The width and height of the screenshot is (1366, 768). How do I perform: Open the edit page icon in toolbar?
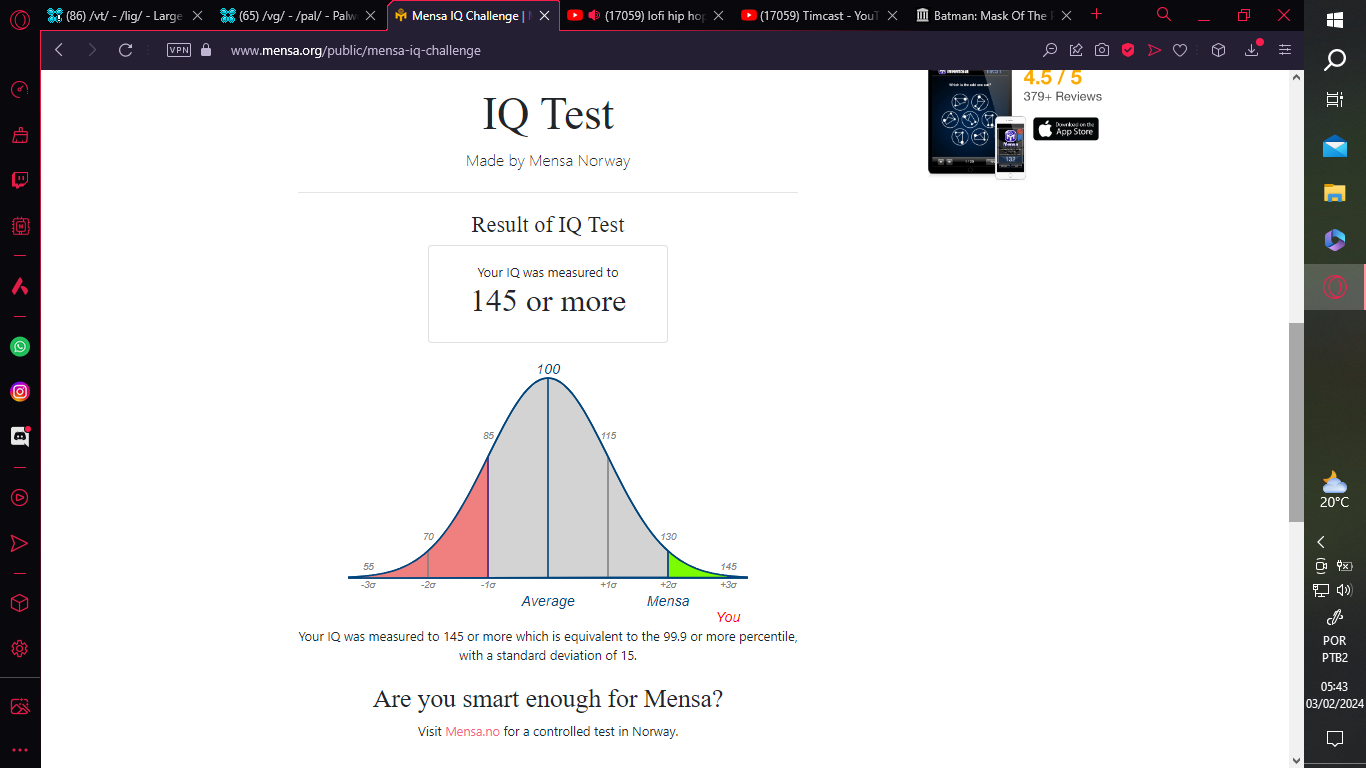point(1076,50)
